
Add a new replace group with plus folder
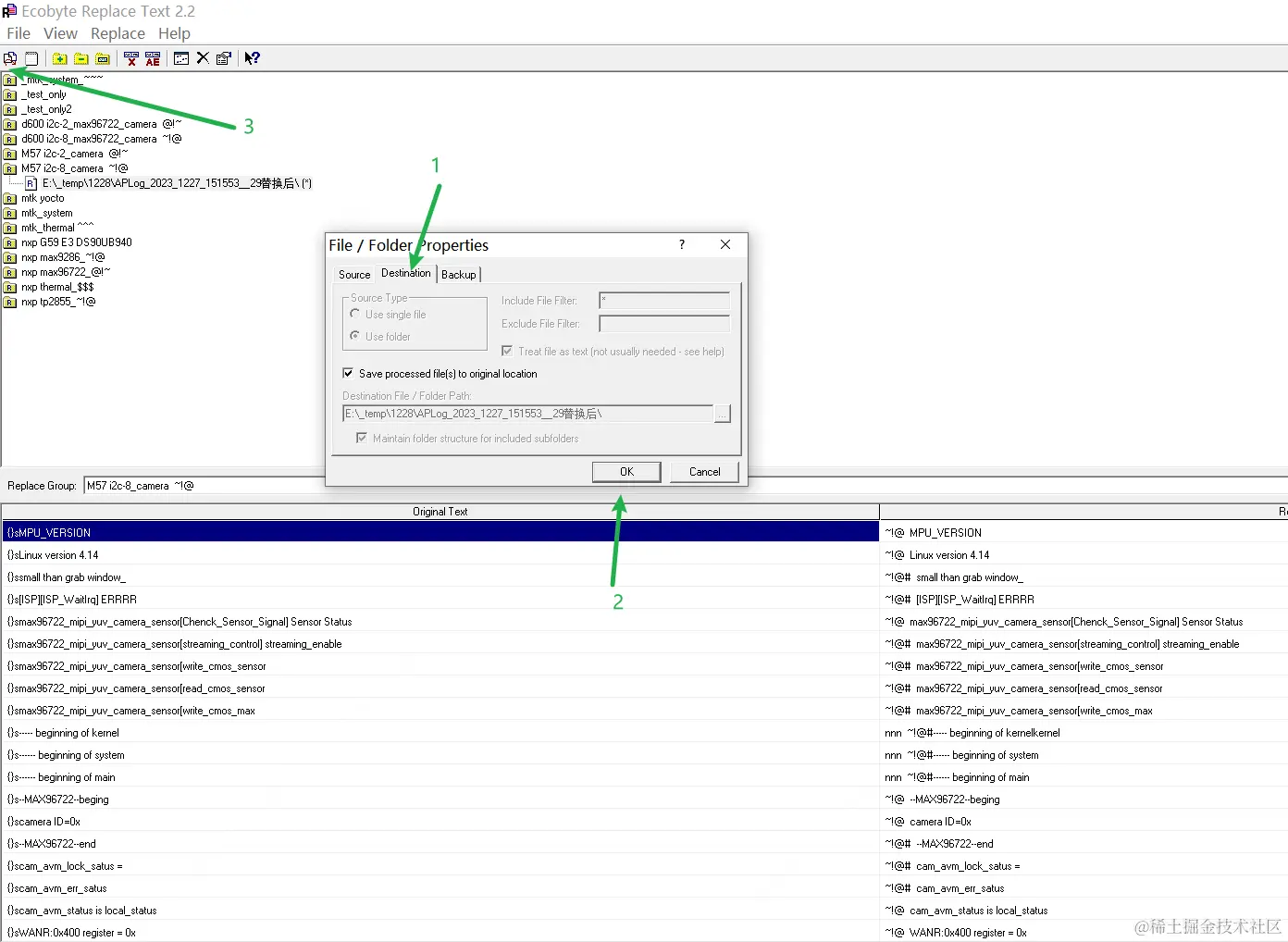[x=60, y=58]
